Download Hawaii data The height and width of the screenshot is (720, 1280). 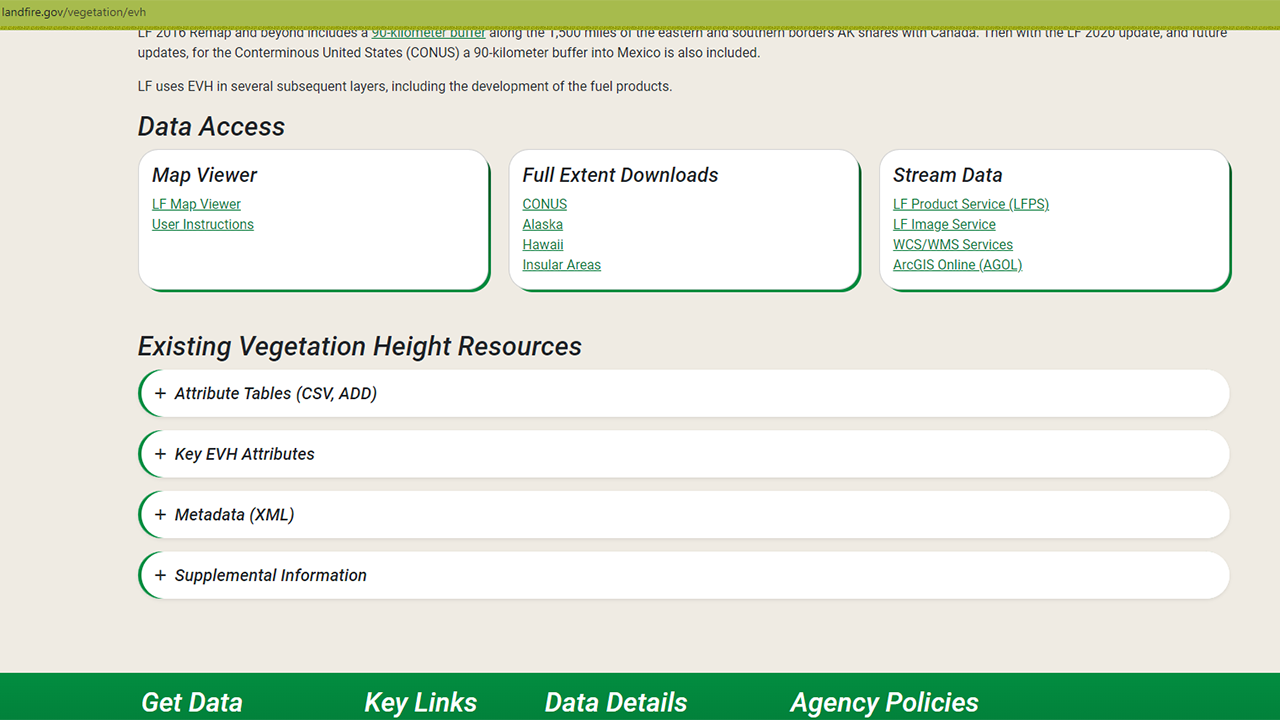pos(542,244)
